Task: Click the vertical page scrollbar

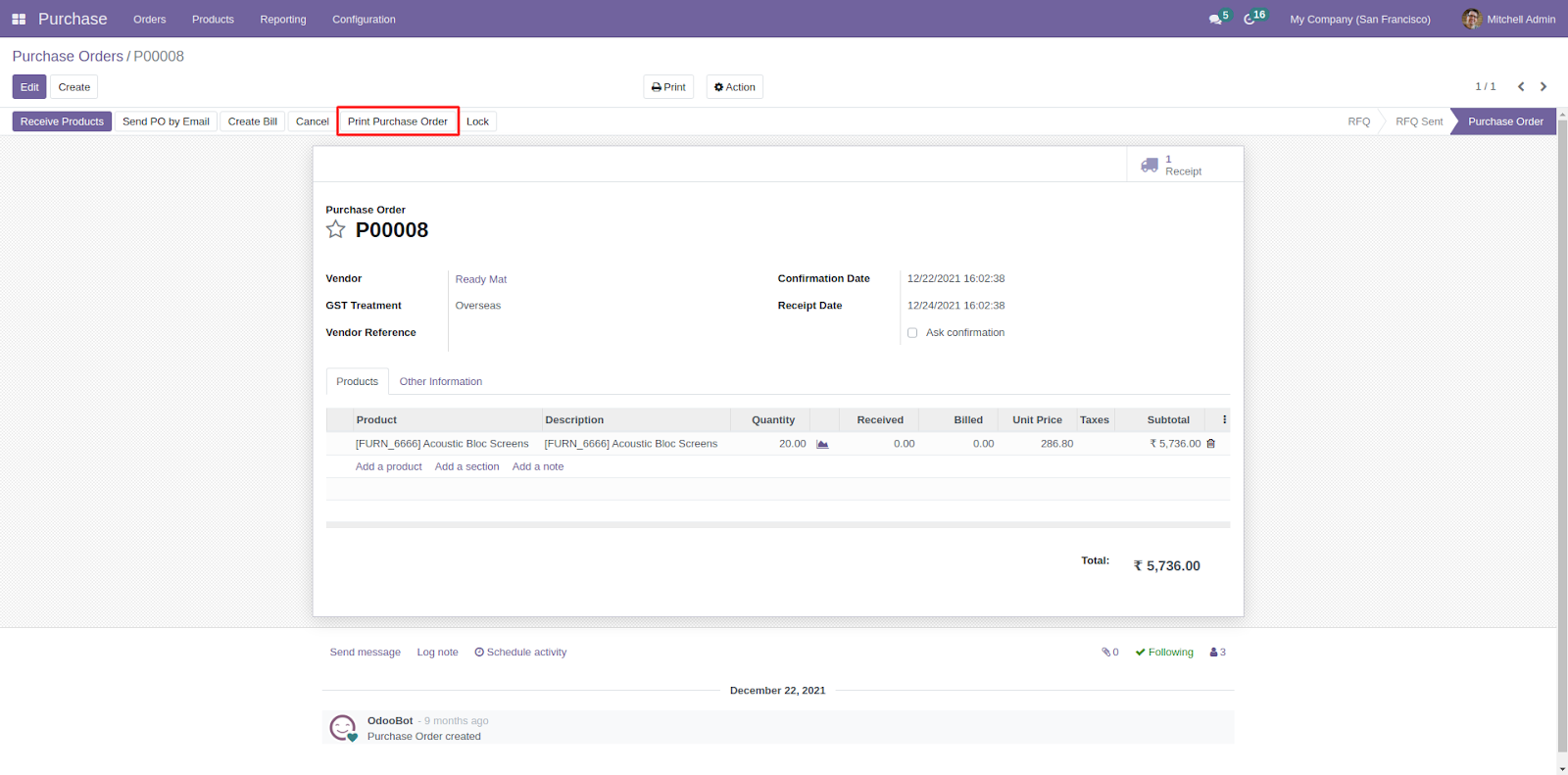Action: point(1562,441)
